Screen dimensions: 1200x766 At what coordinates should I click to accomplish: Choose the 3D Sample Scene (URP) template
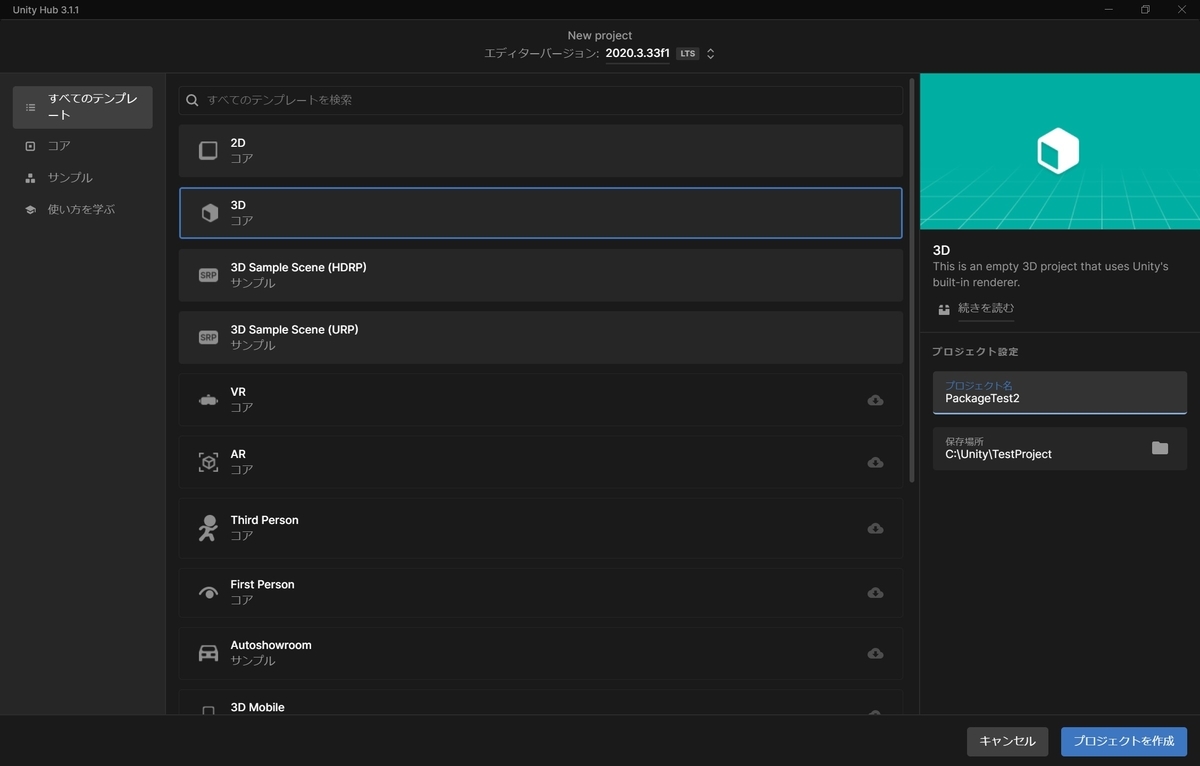pos(541,337)
